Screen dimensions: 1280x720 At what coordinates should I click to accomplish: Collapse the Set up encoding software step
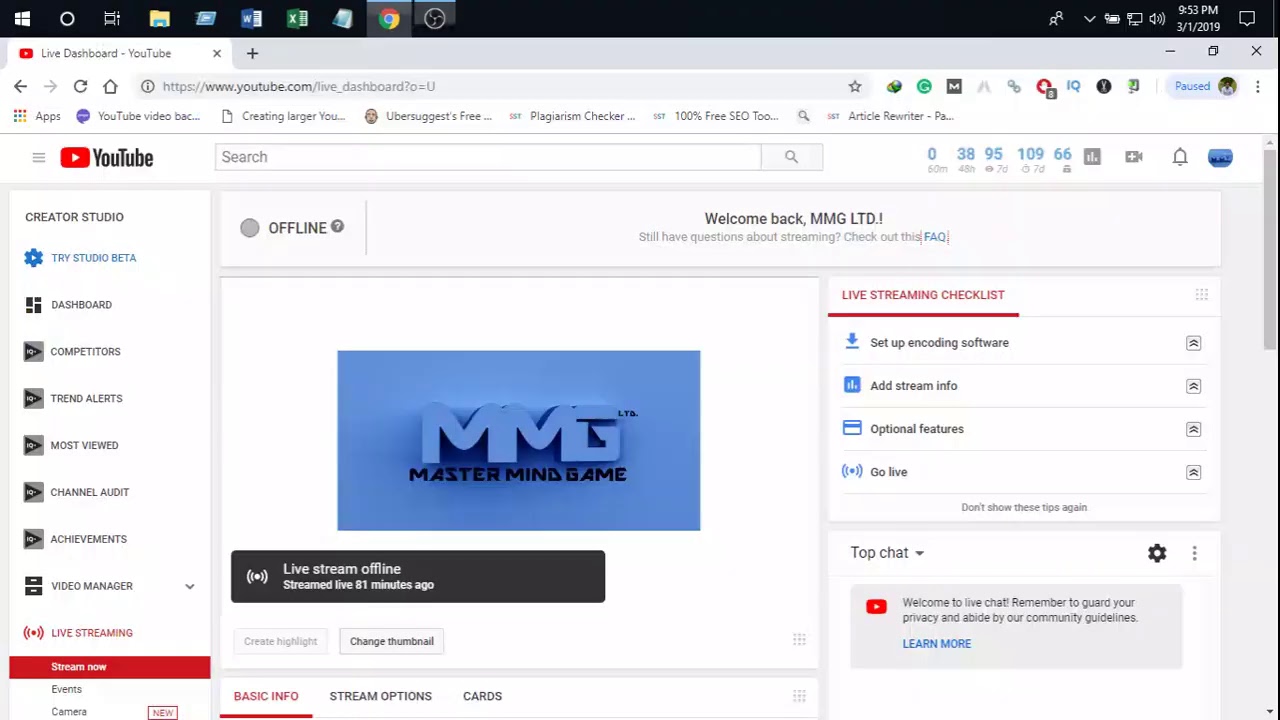coord(1193,343)
